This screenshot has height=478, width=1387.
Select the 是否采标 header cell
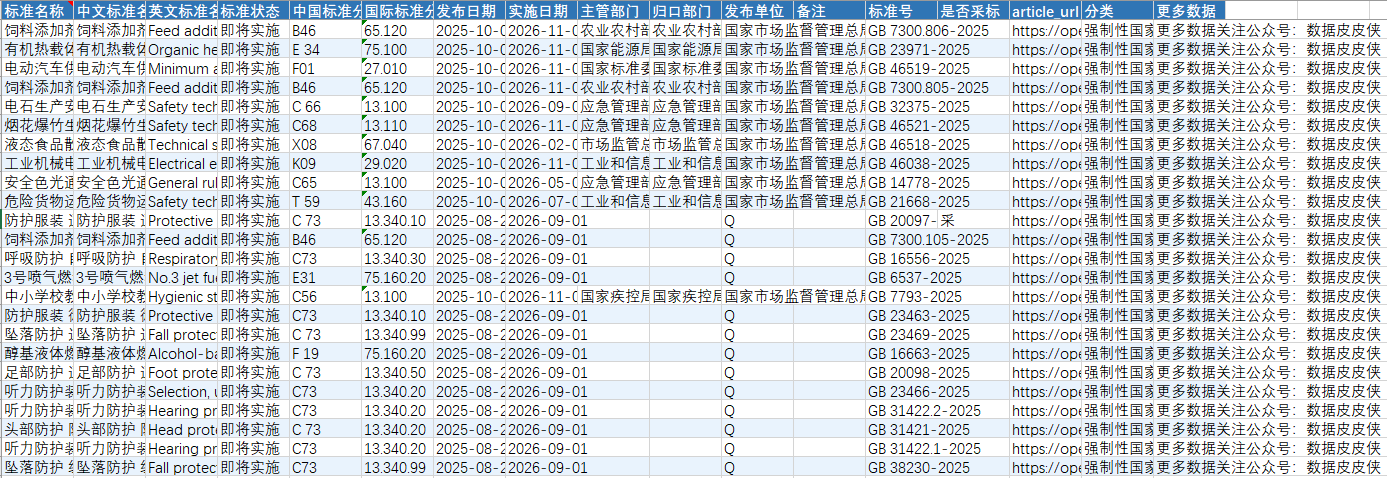pyautogui.click(x=973, y=11)
